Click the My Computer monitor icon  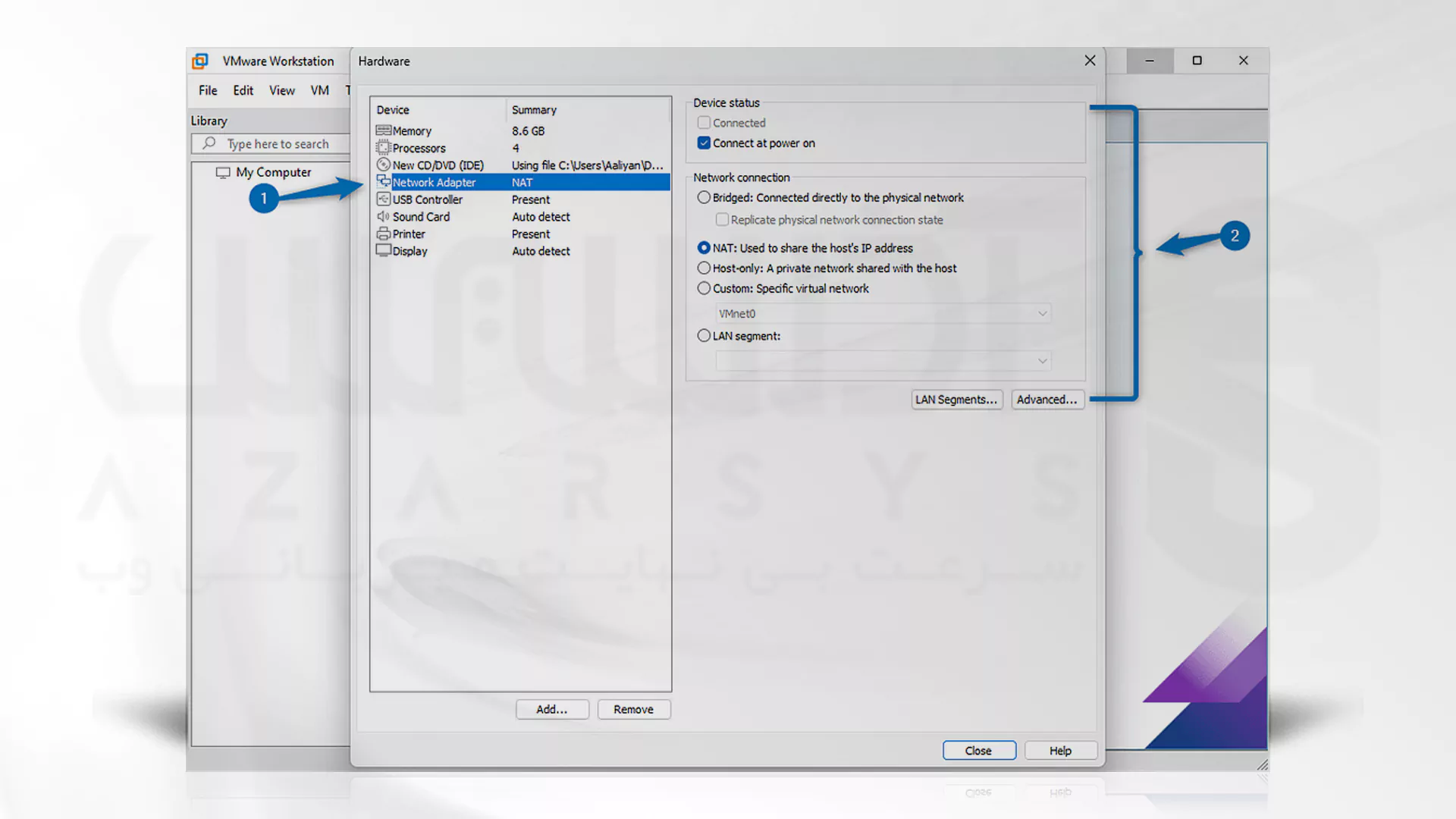pyautogui.click(x=223, y=172)
